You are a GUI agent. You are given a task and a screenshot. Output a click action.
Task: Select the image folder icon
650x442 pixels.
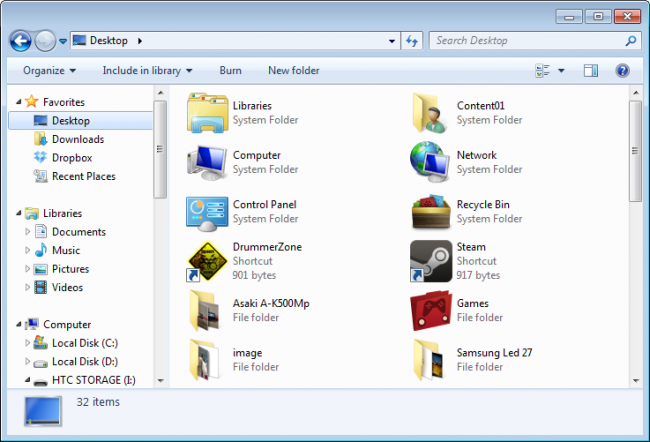(205, 359)
